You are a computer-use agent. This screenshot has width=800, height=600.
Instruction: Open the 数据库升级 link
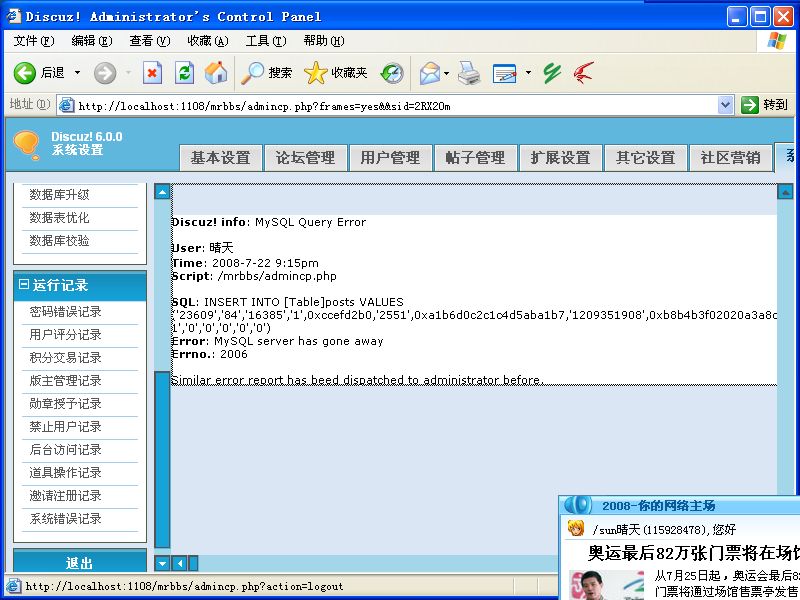[x=59, y=194]
